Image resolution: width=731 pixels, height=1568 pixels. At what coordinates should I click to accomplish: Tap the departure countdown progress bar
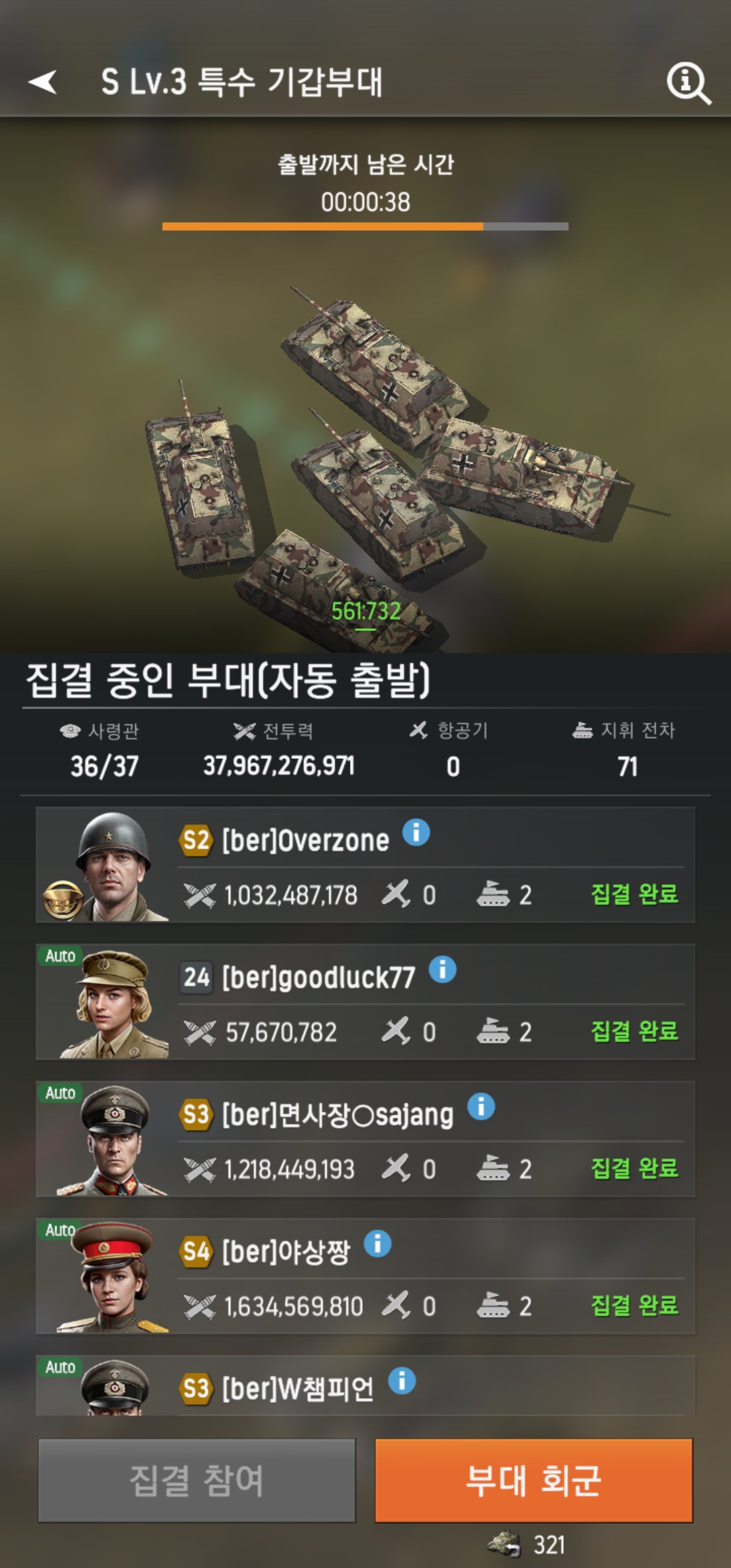(x=365, y=227)
